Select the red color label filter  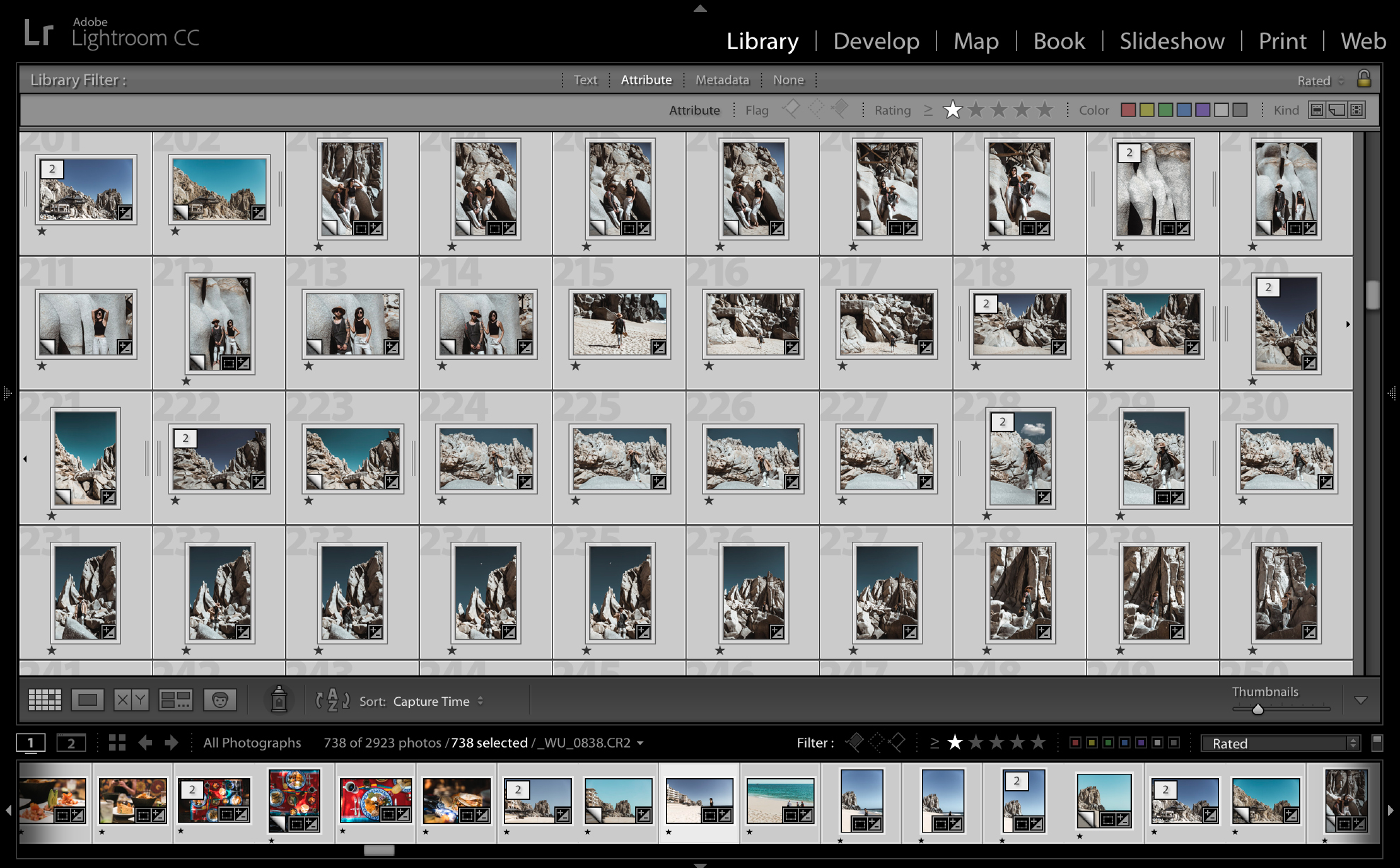pyautogui.click(x=1128, y=110)
